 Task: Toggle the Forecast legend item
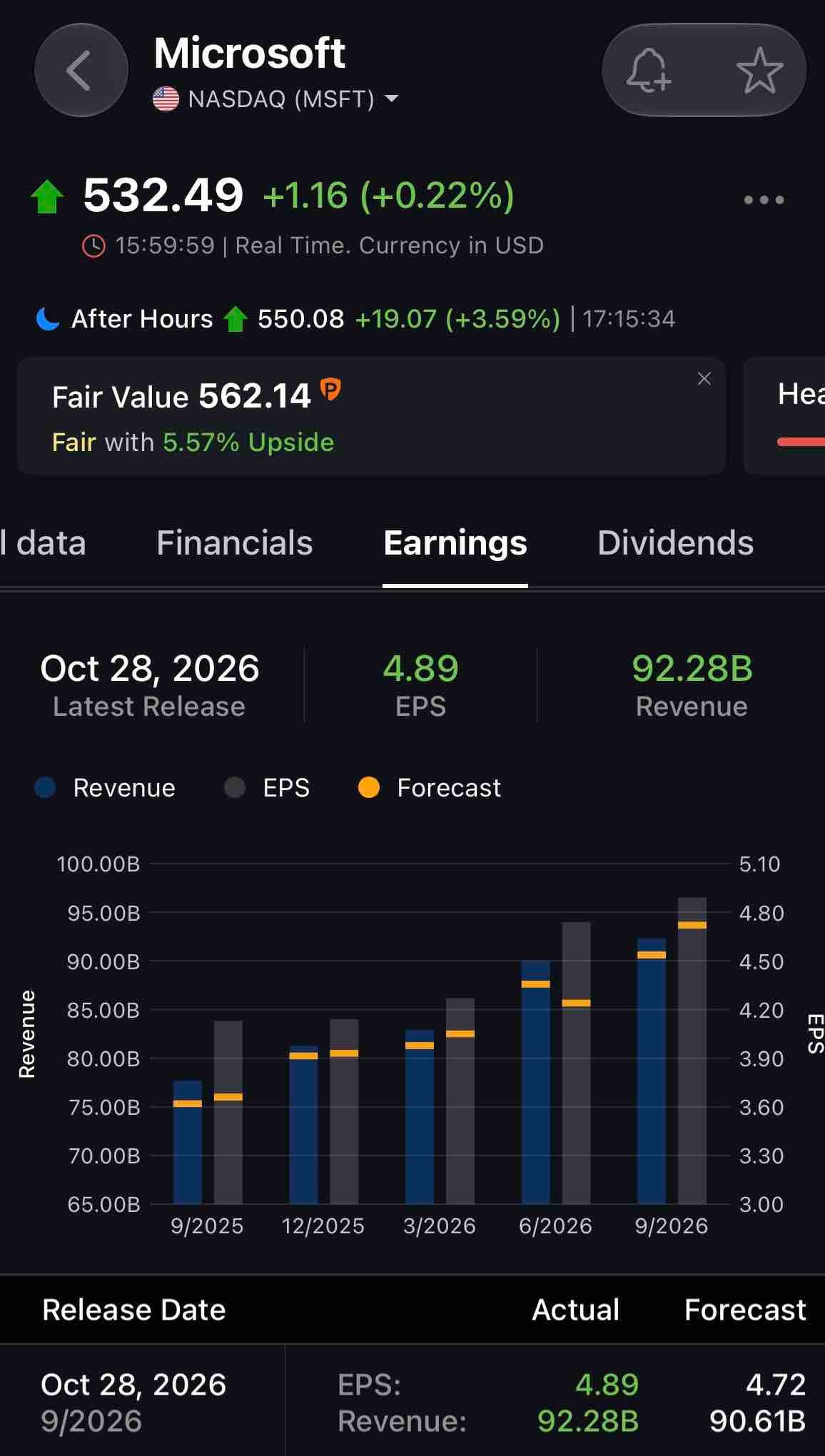429,788
